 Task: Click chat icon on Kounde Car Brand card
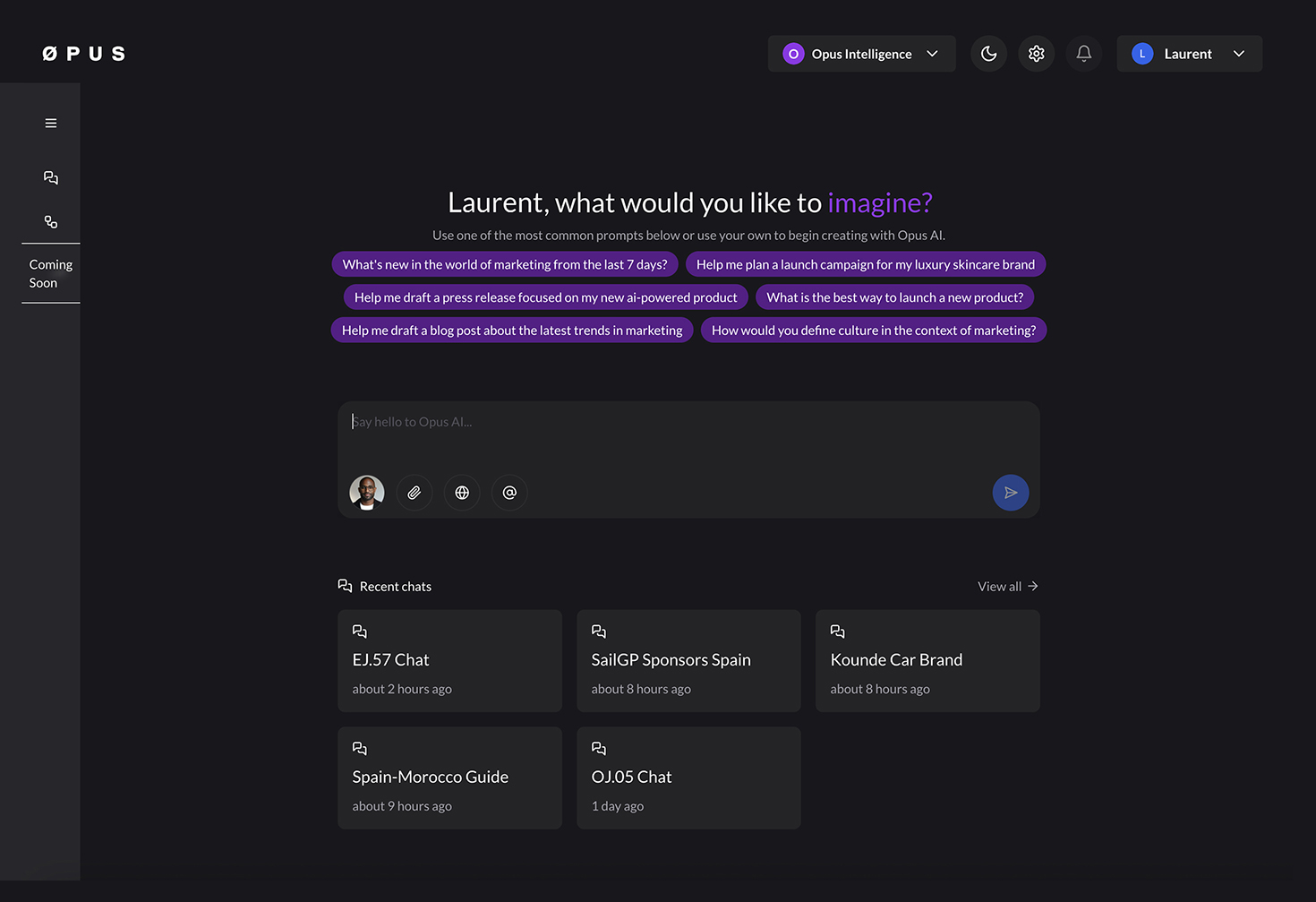pos(838,631)
